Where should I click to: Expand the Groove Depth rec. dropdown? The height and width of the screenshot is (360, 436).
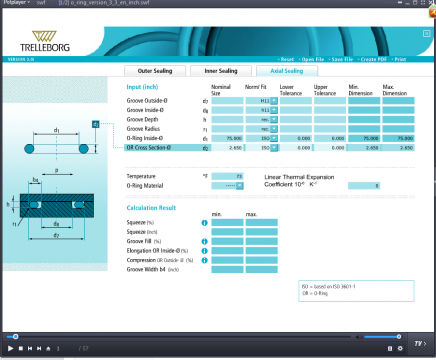click(x=274, y=119)
